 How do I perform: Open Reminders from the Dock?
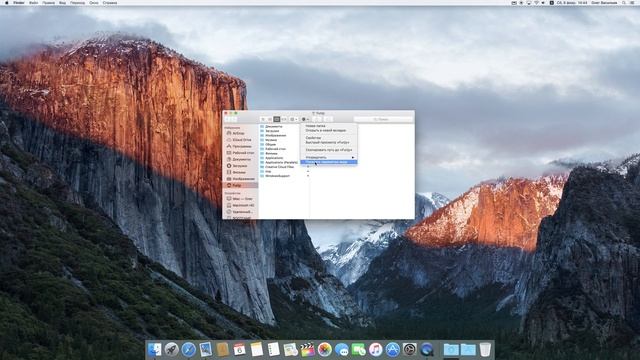click(274, 349)
